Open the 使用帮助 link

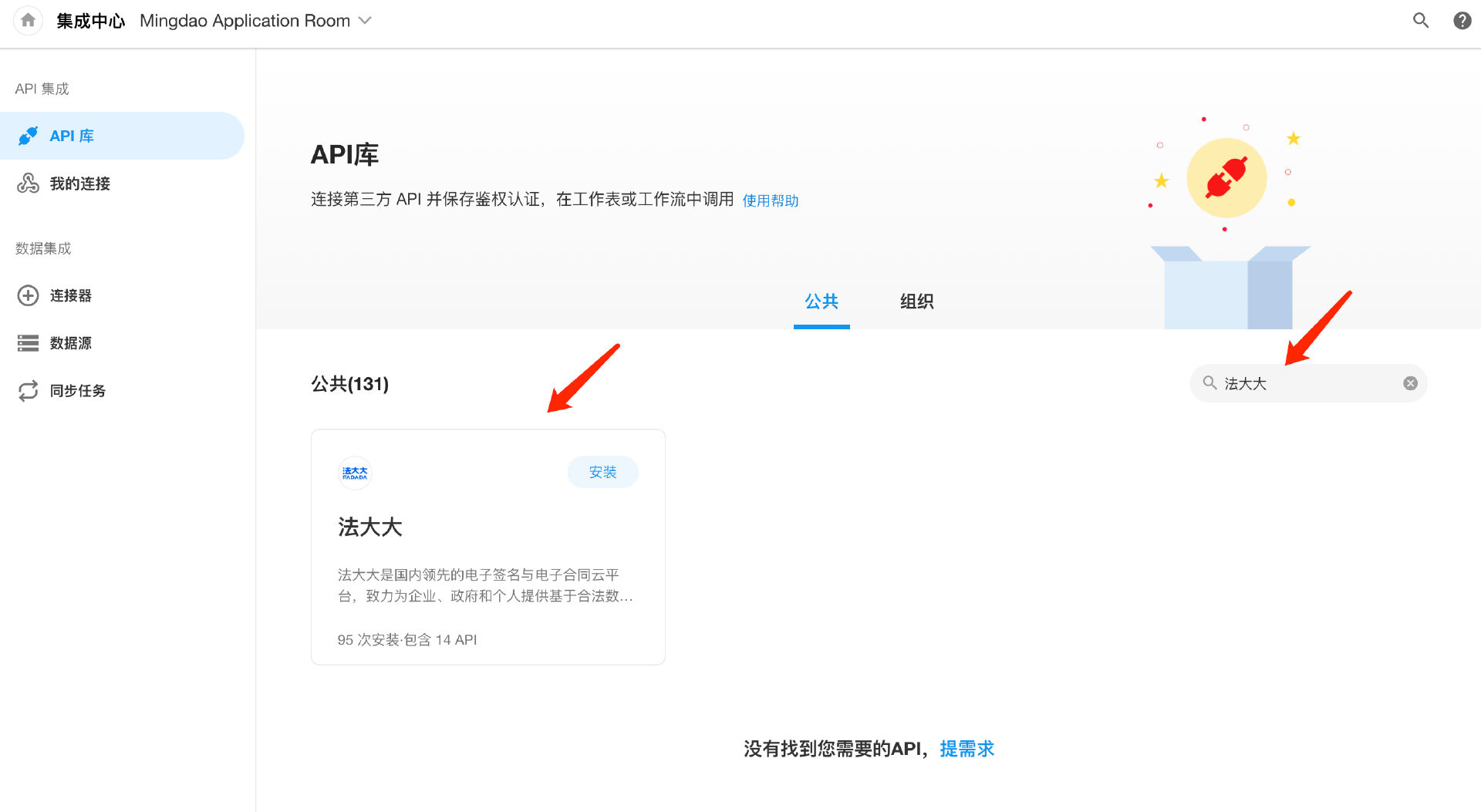[771, 200]
